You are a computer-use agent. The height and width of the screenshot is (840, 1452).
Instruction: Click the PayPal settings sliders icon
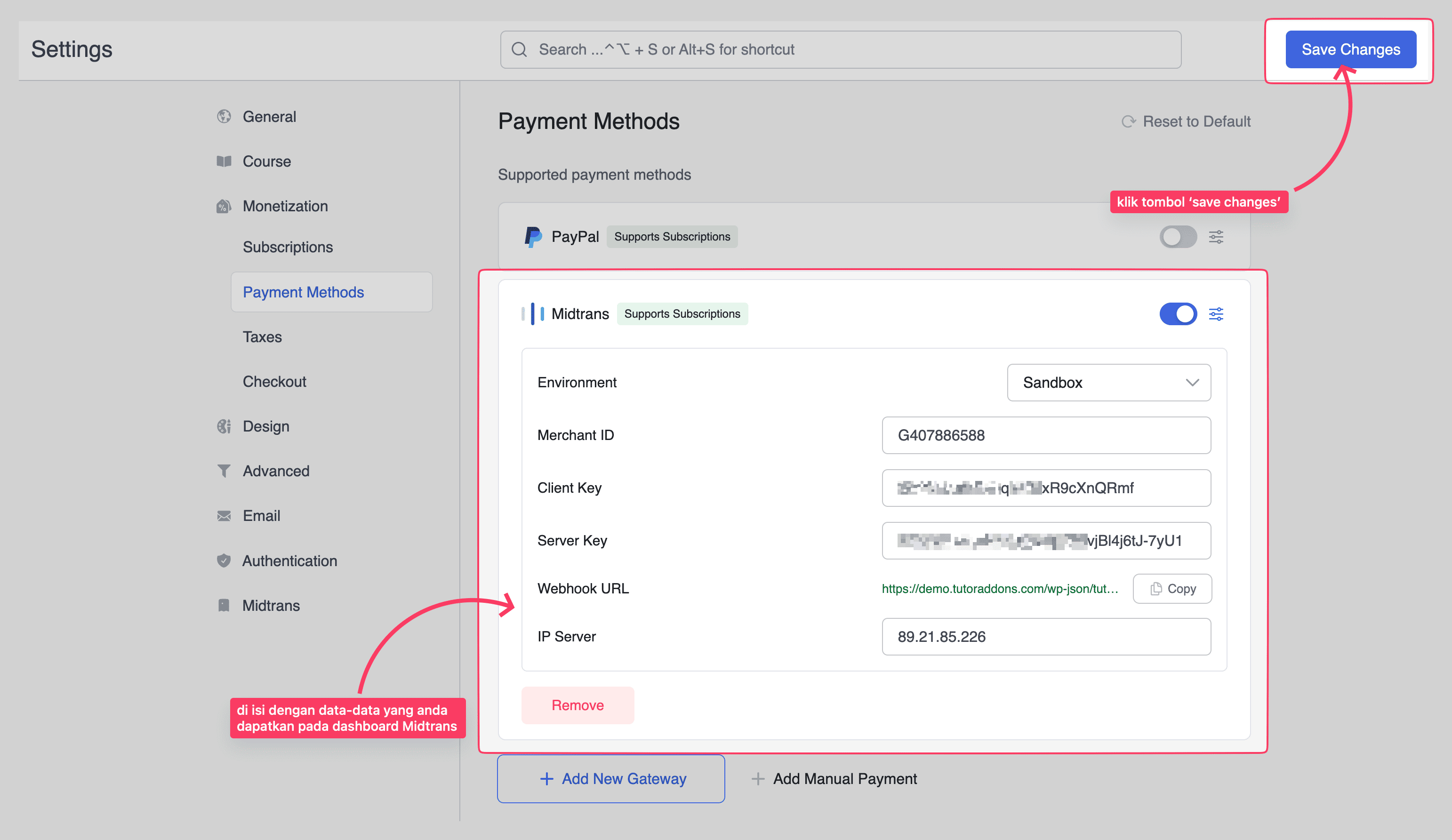coord(1216,237)
